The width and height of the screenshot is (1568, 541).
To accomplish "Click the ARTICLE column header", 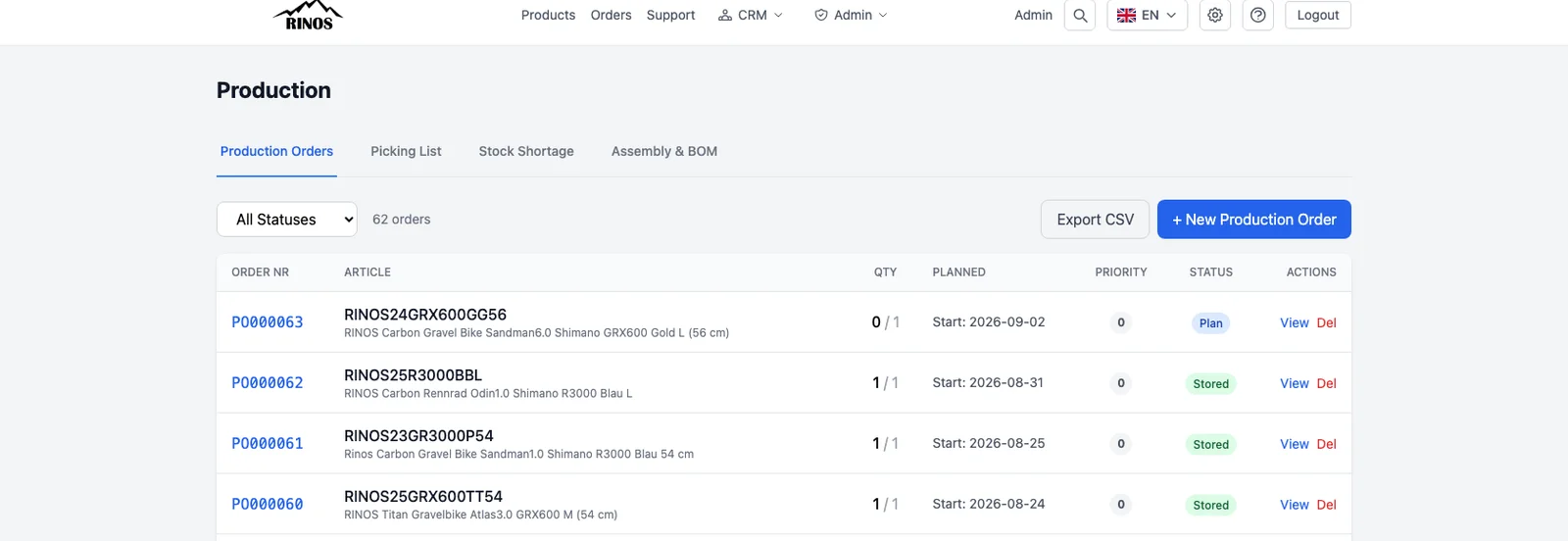I will 367,272.
